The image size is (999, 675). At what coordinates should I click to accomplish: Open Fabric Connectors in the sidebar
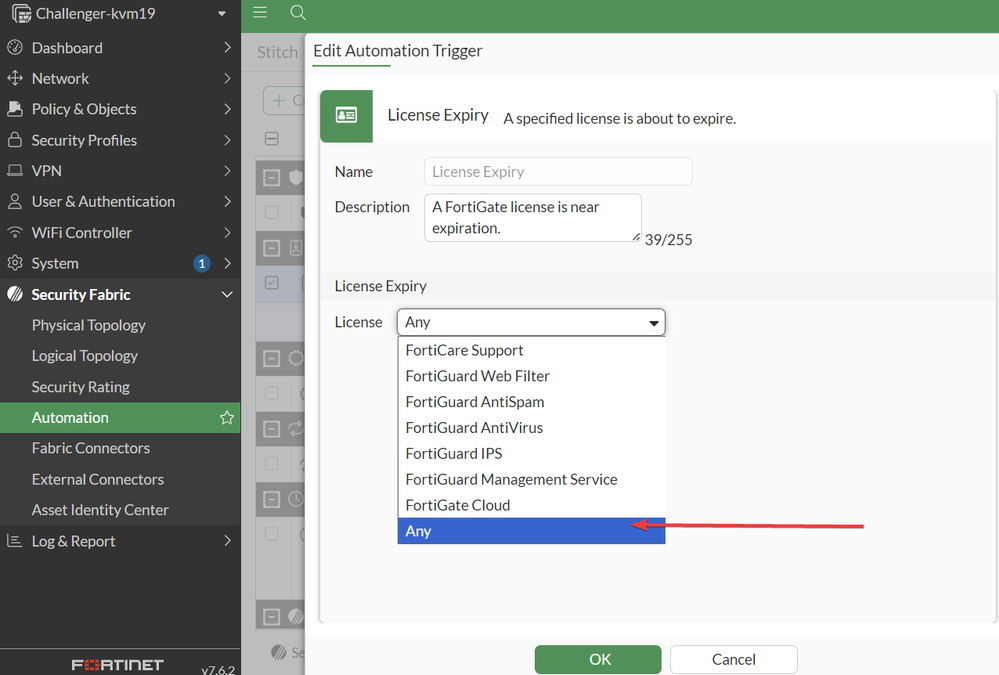coord(91,448)
